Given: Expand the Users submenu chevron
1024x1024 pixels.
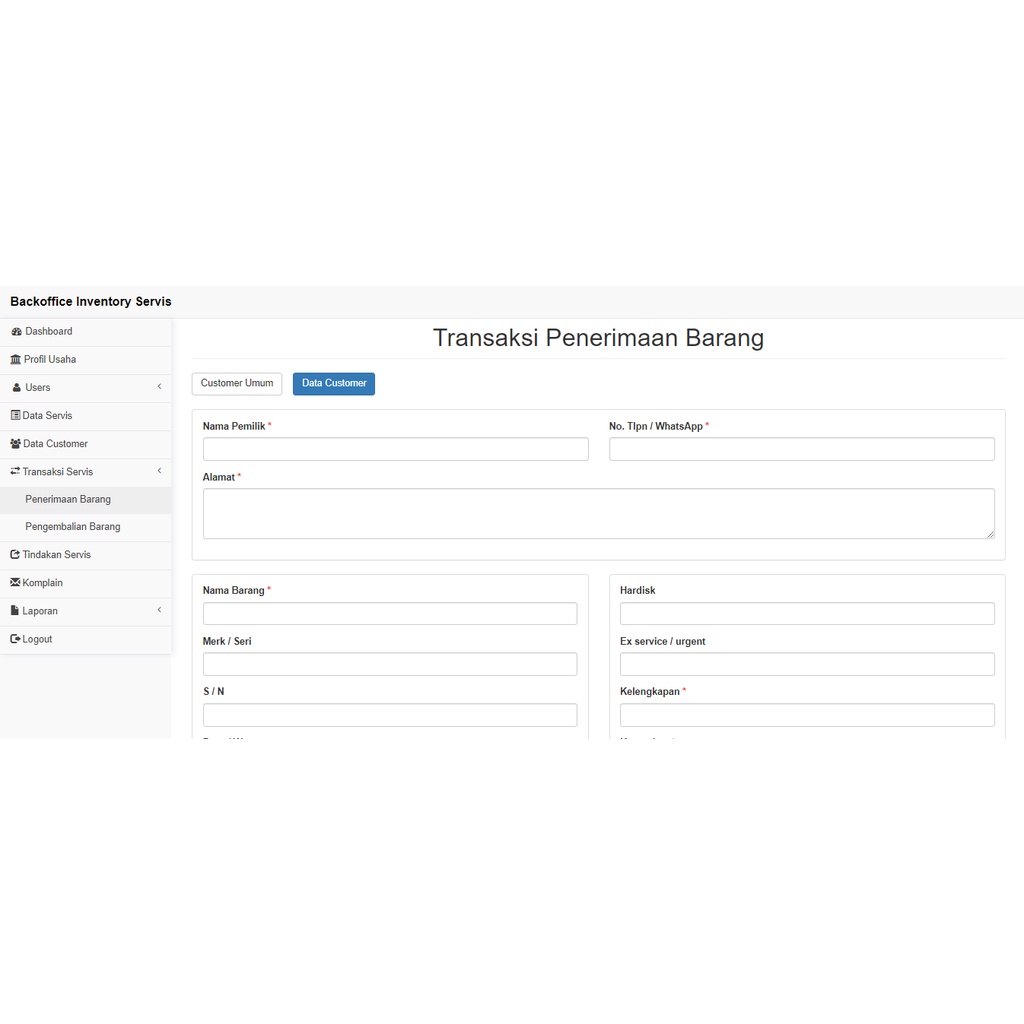Looking at the screenshot, I should pos(159,387).
